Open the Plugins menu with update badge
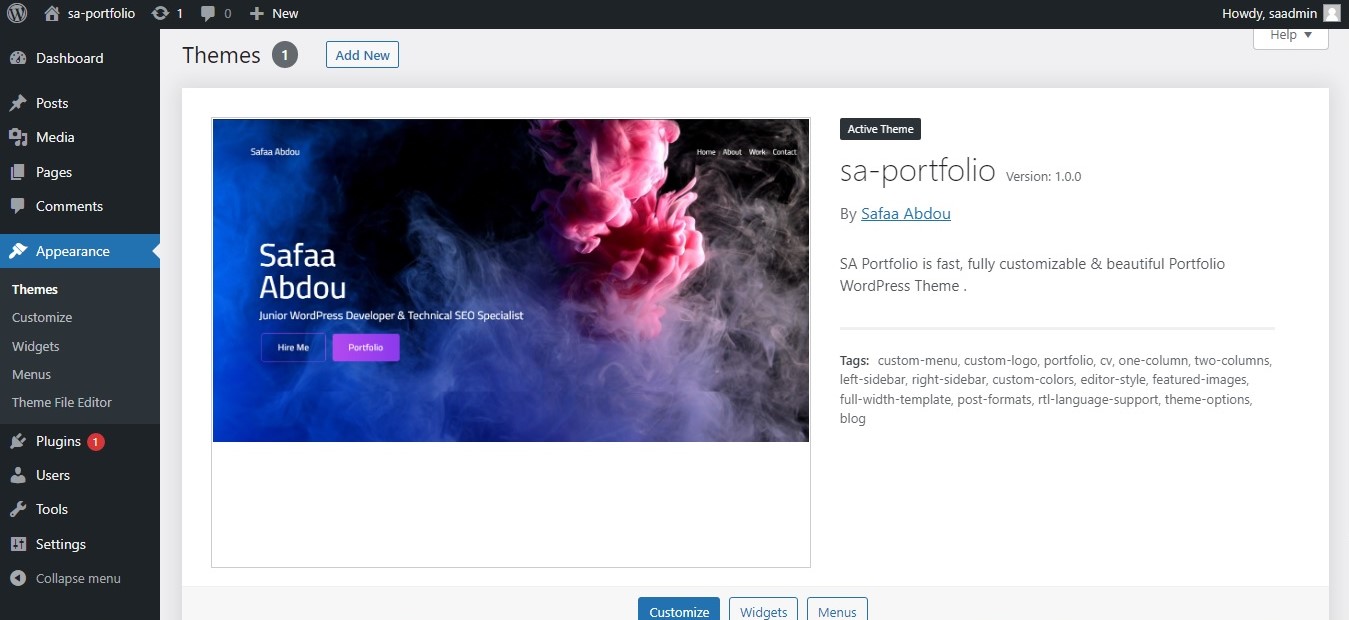The height and width of the screenshot is (620, 1349). tap(58, 441)
